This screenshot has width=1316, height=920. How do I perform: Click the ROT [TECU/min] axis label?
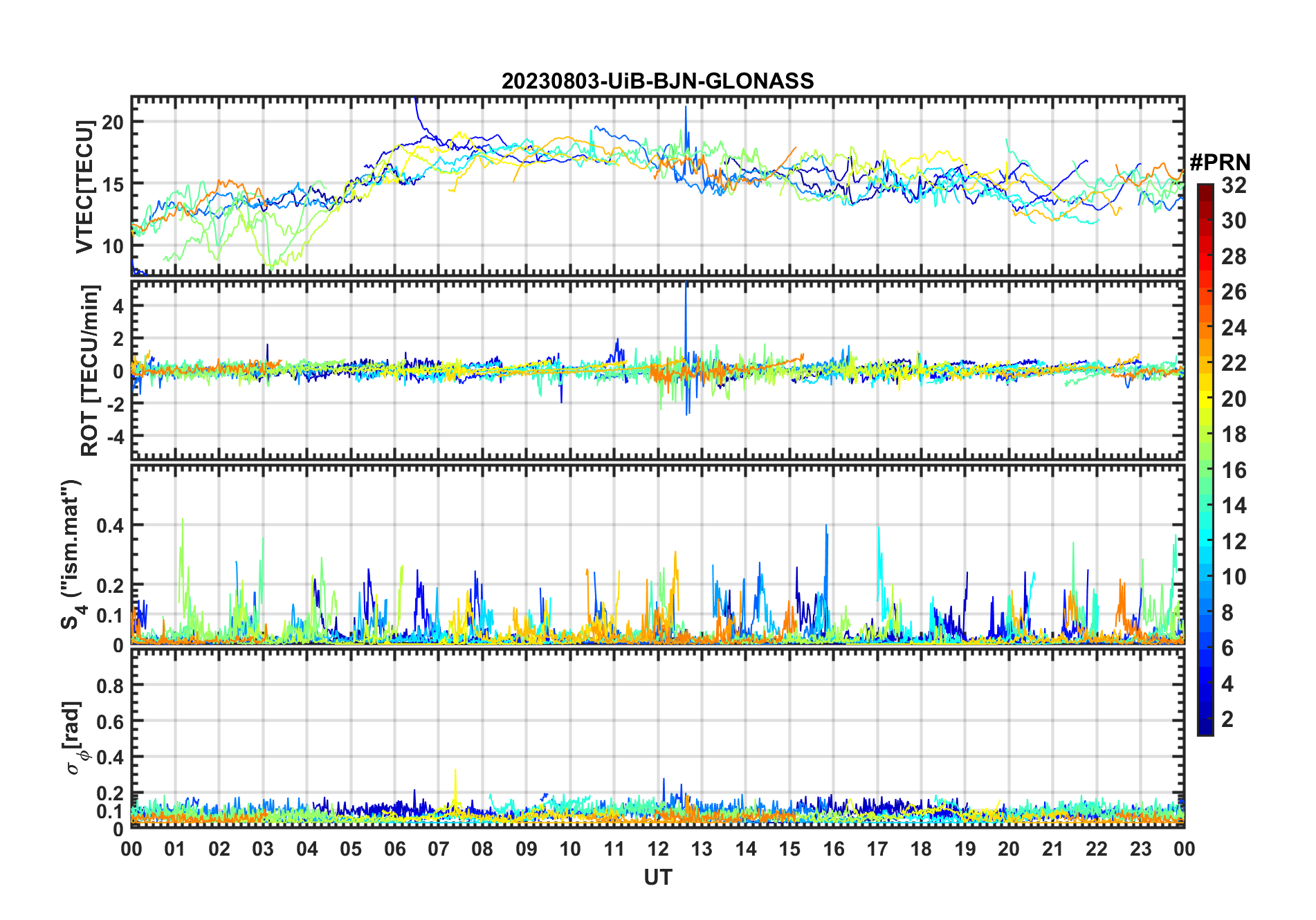tap(90, 370)
